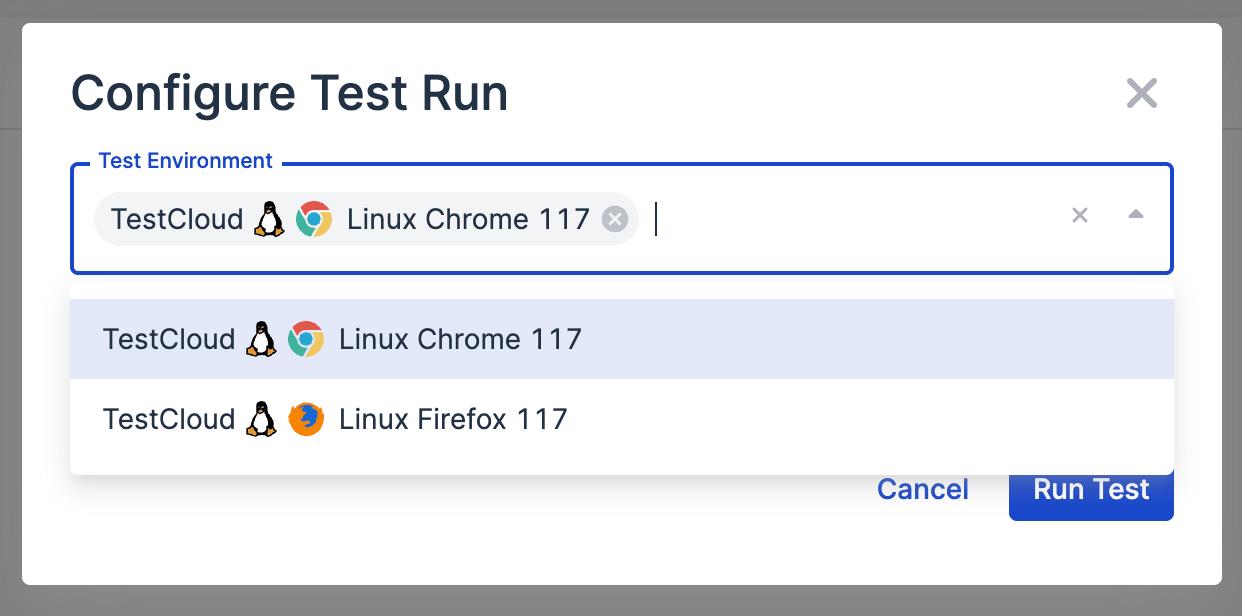Image resolution: width=1242 pixels, height=616 pixels.
Task: Click the Run Test button
Action: coord(1091,489)
